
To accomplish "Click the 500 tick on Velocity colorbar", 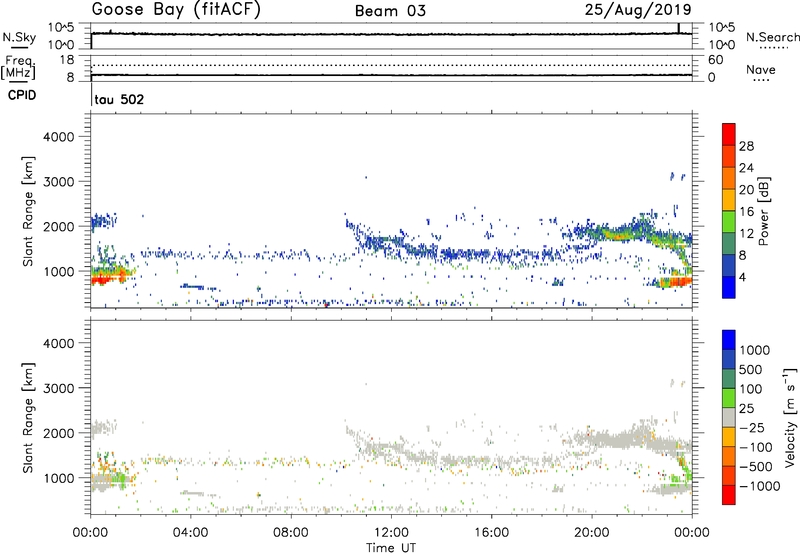I will (751, 370).
